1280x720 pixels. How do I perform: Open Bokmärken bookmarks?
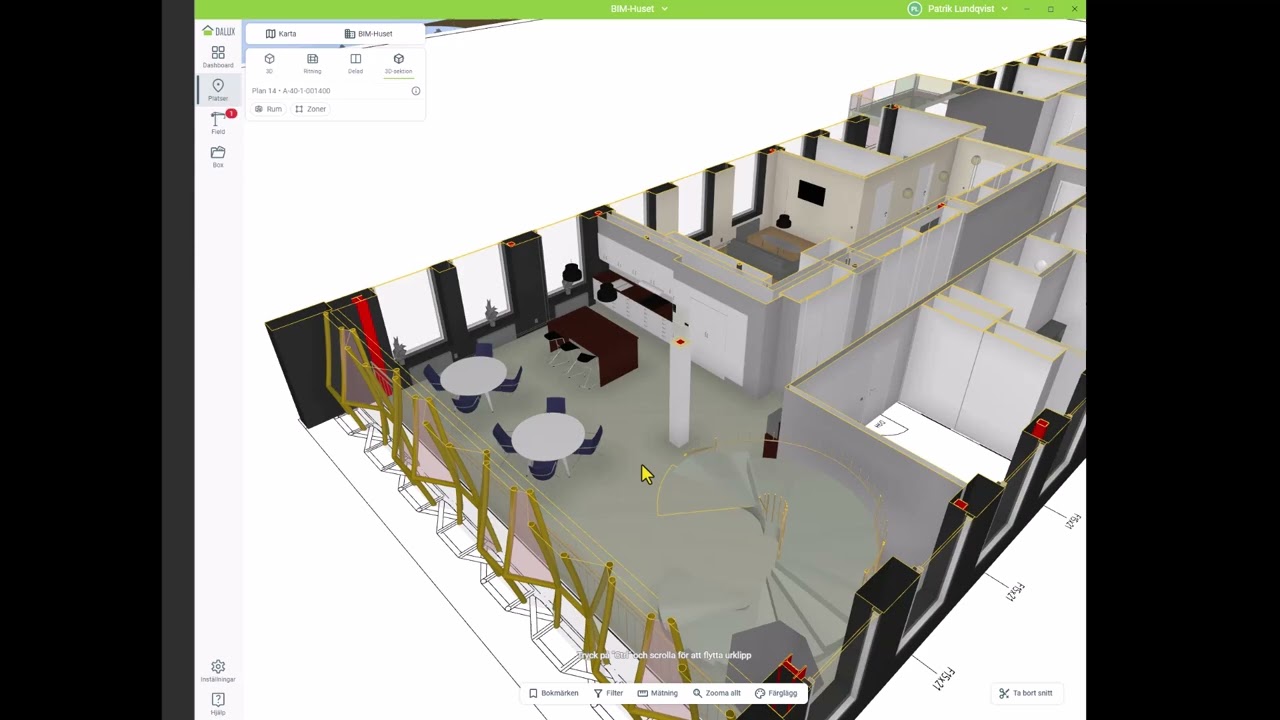tap(554, 693)
